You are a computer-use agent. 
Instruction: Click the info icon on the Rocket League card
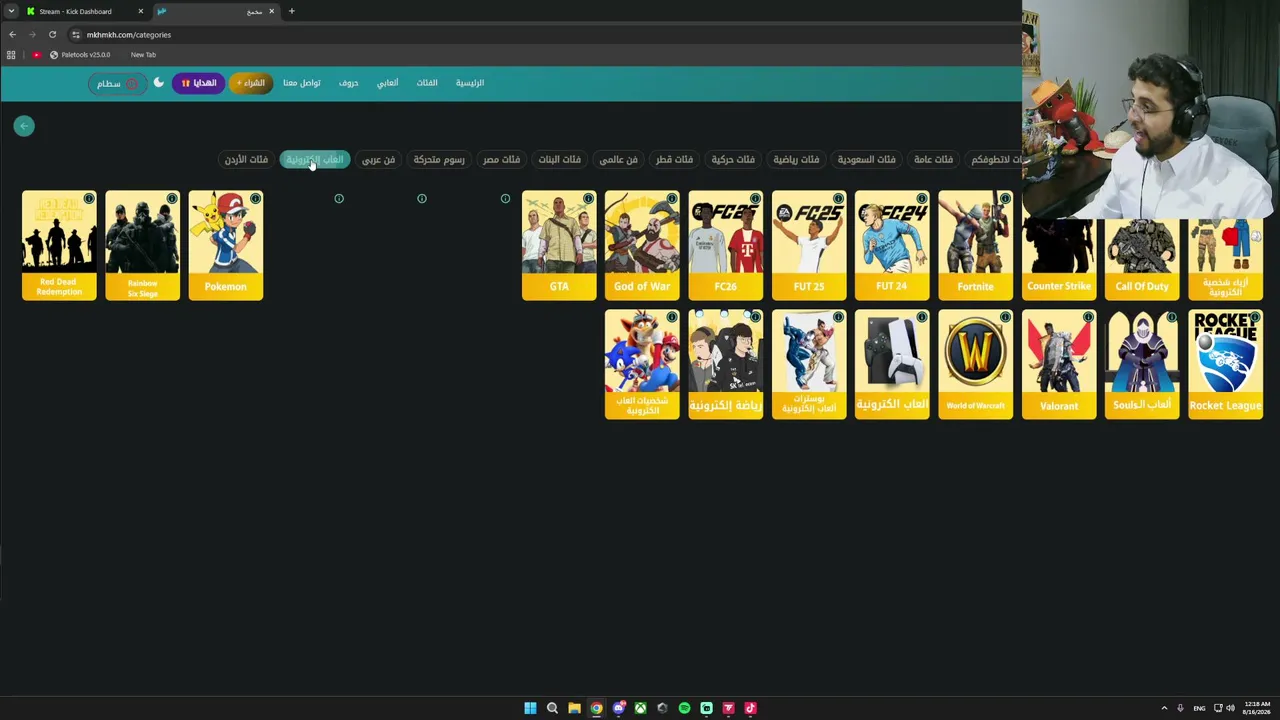point(1255,317)
